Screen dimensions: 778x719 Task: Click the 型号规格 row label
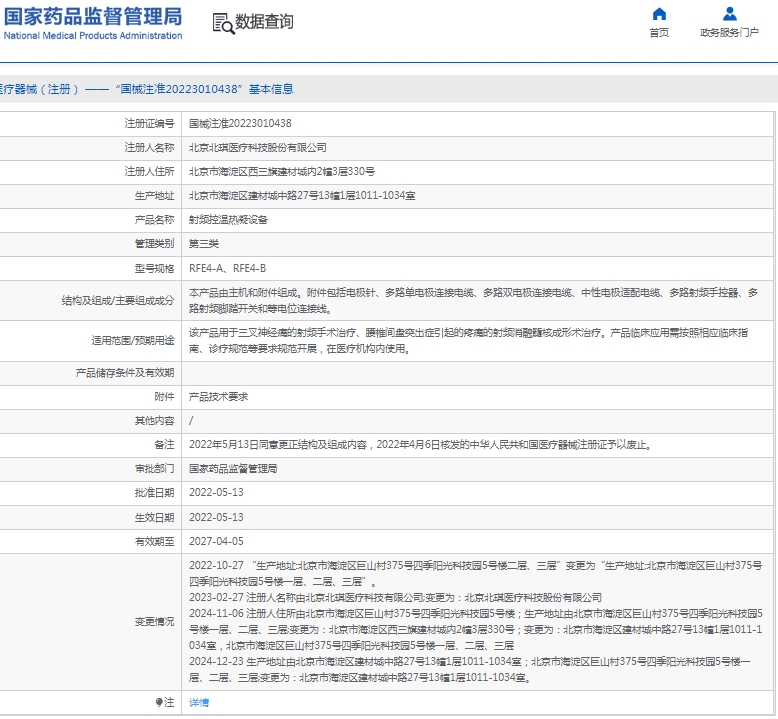pos(154,268)
